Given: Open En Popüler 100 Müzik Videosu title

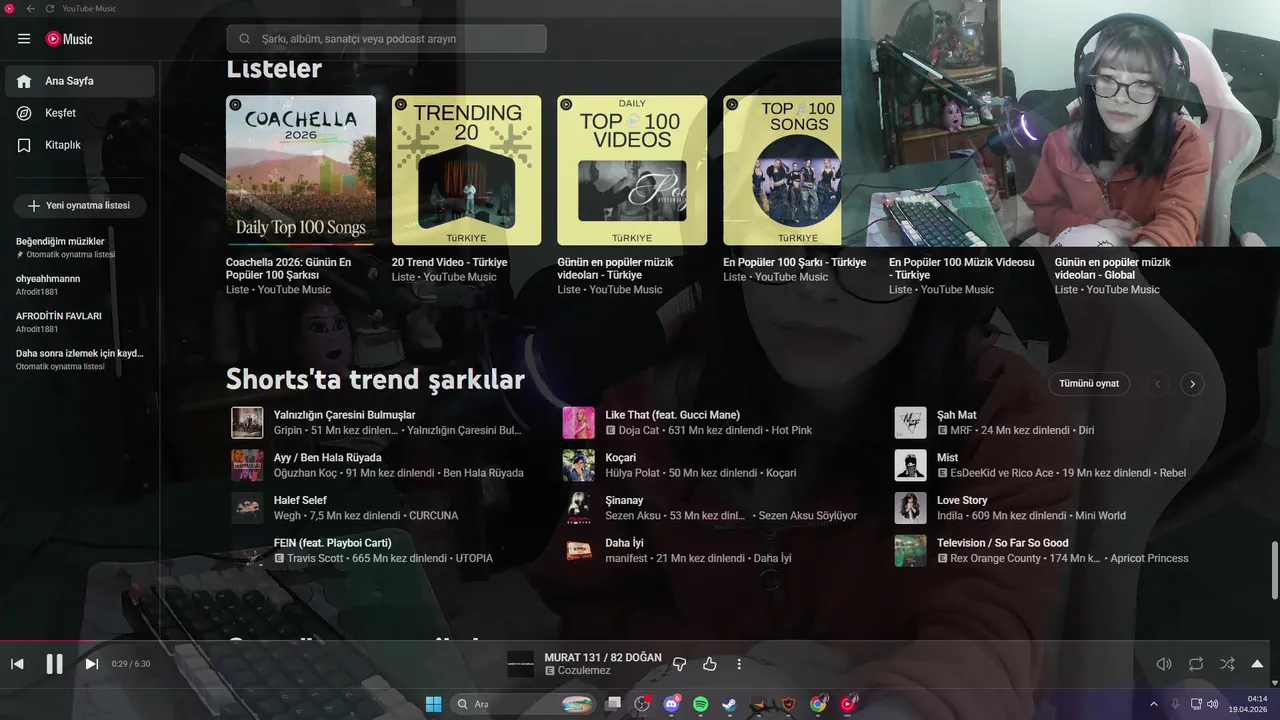Looking at the screenshot, I should (962, 268).
